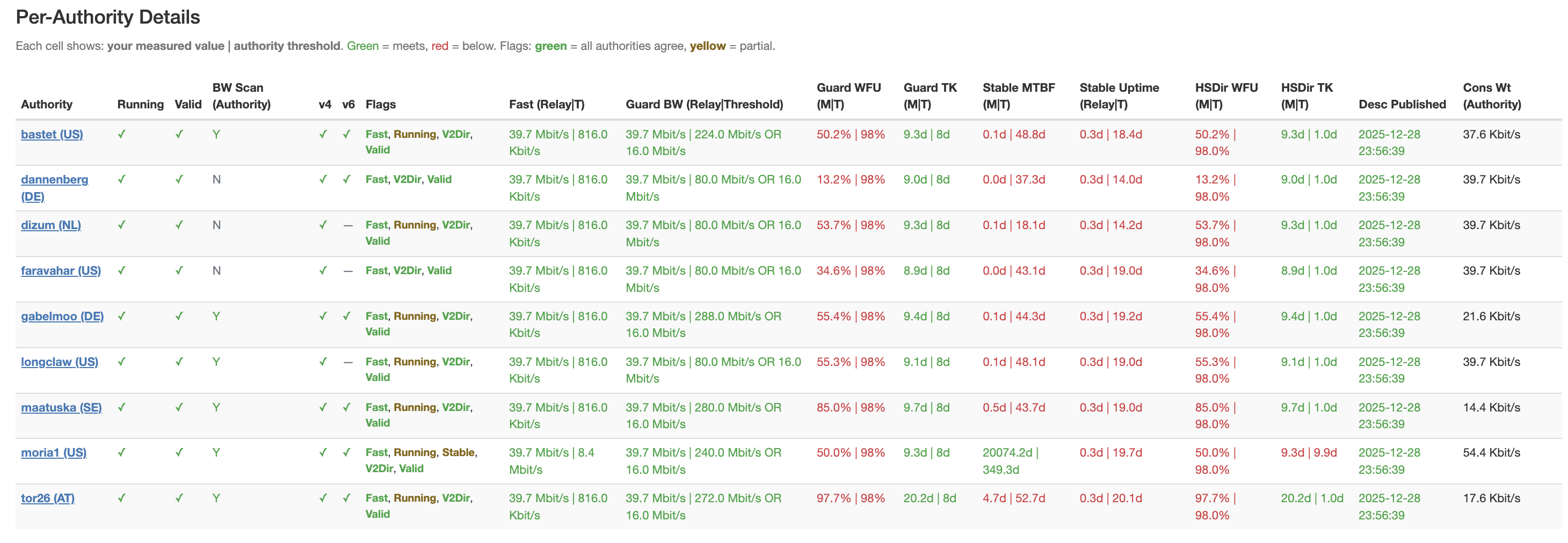Open the dannenberg (DE) authority link
Viewport: 1568px width, 543px height.
pos(54,180)
